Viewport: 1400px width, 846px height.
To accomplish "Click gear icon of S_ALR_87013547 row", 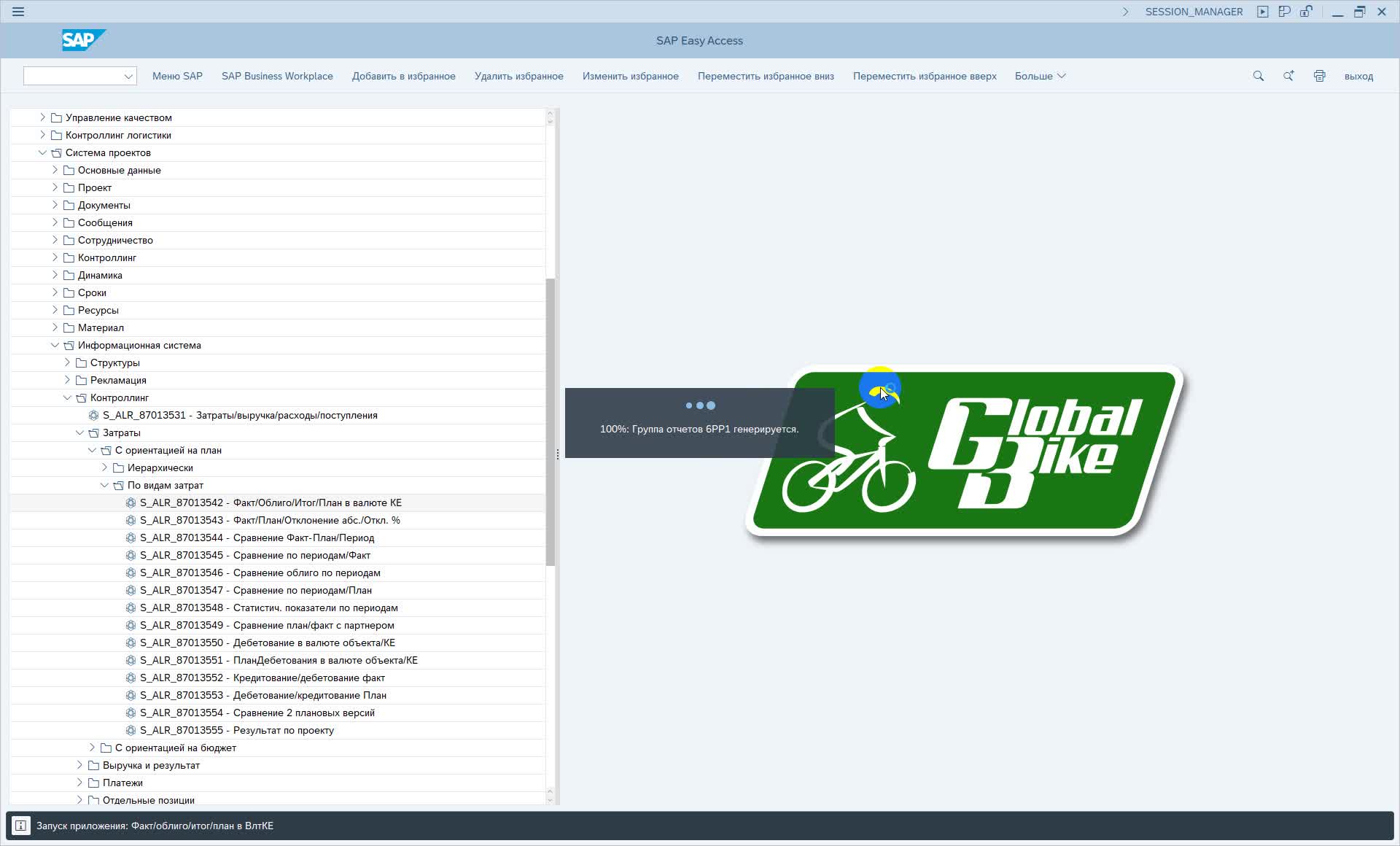I will (131, 590).
